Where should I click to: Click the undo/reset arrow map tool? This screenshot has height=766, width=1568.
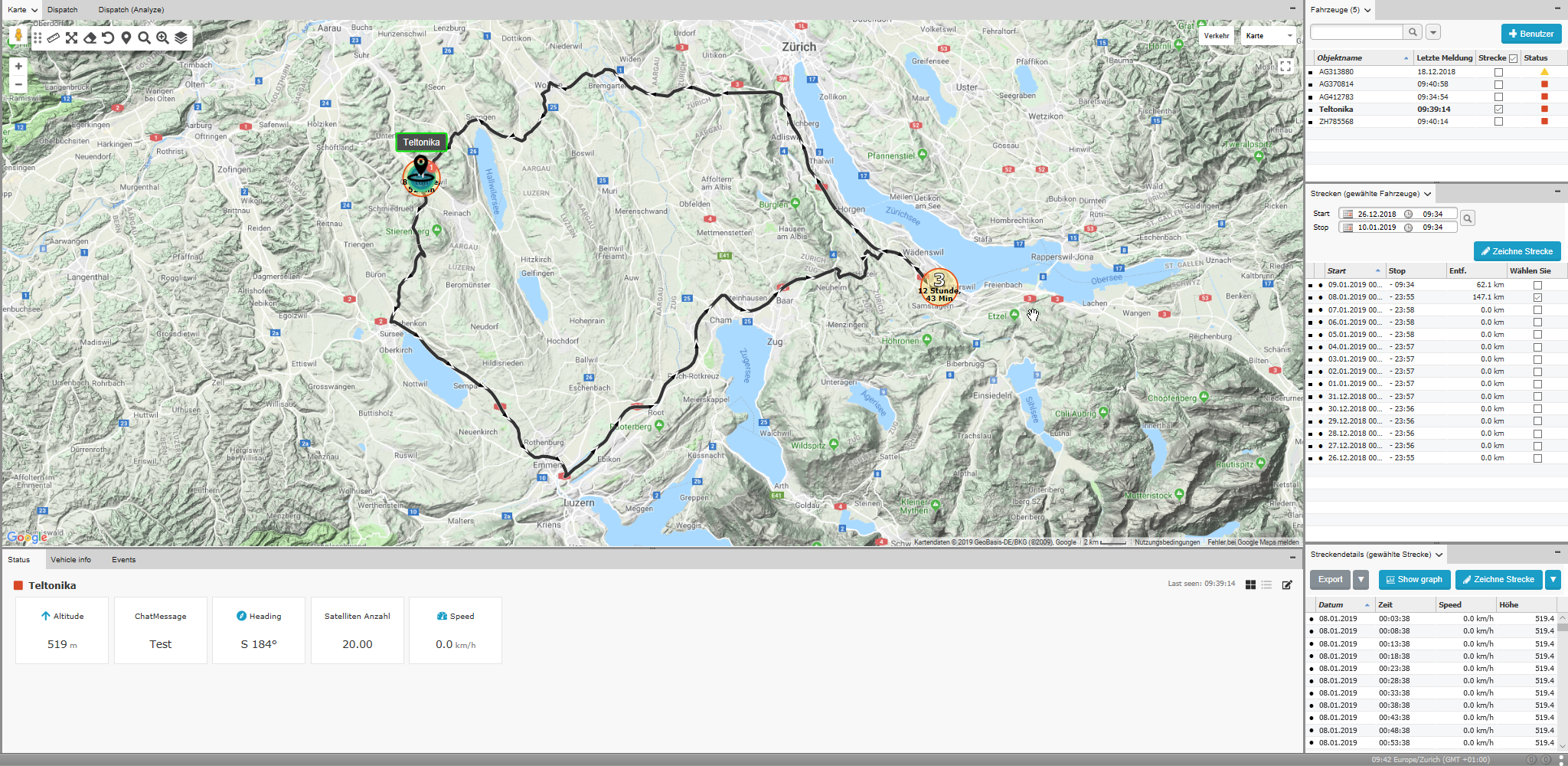(x=108, y=38)
